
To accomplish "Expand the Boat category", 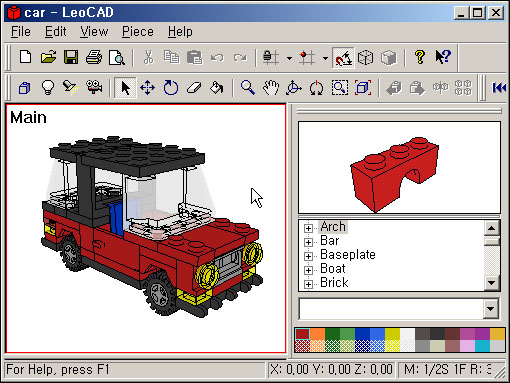I will coord(308,270).
